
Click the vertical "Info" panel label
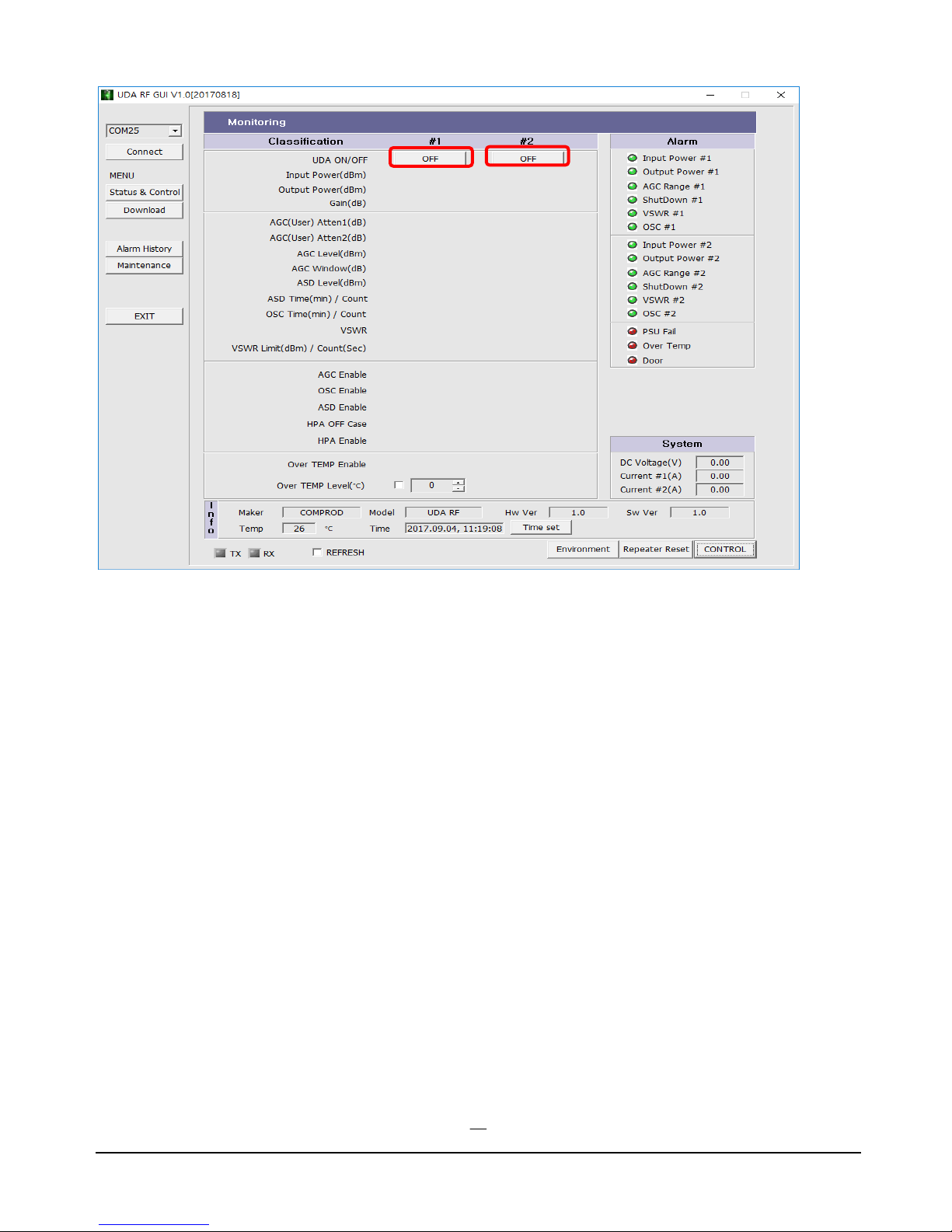pos(211,518)
